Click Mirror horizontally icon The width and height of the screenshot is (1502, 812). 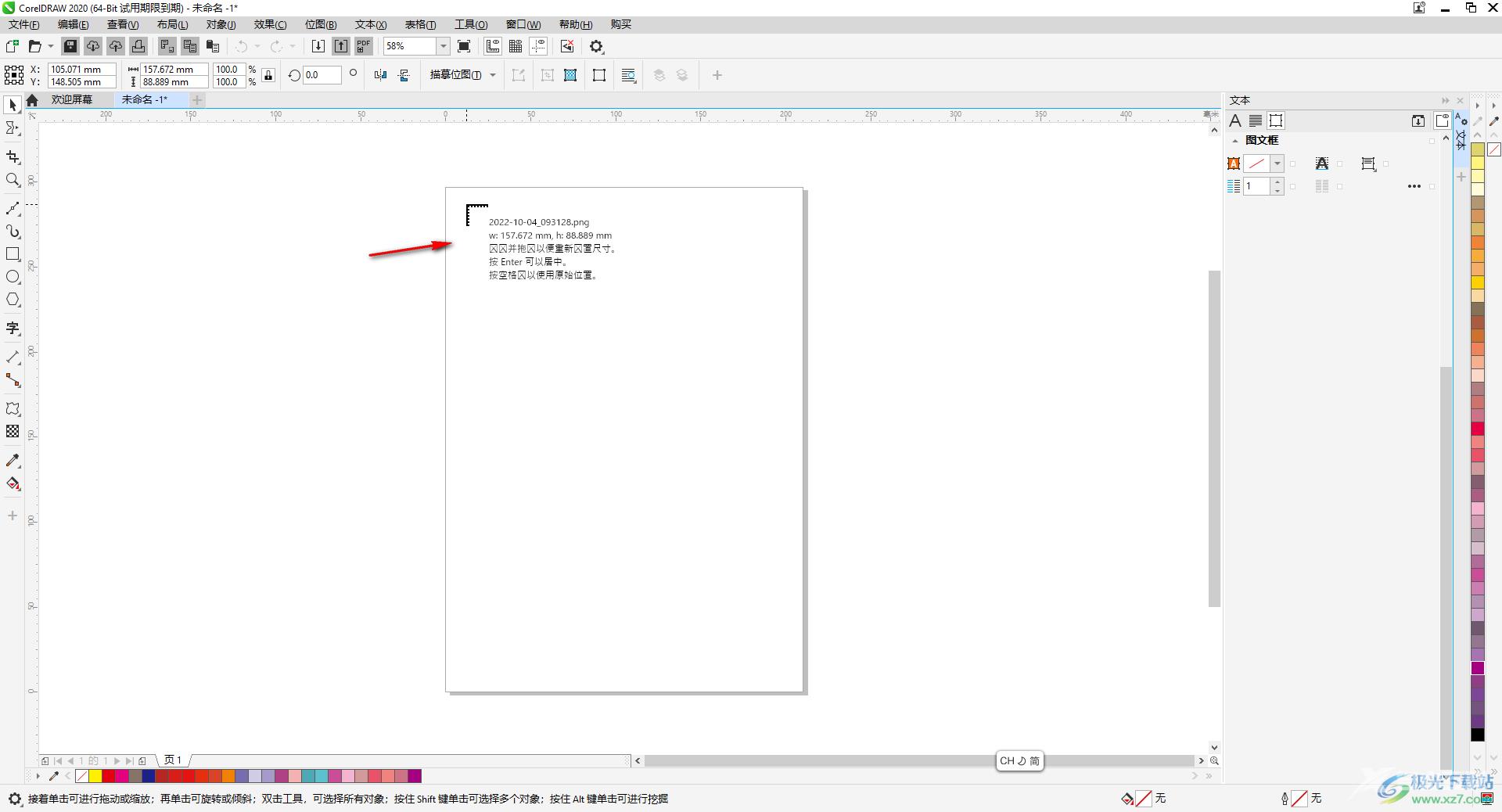381,75
